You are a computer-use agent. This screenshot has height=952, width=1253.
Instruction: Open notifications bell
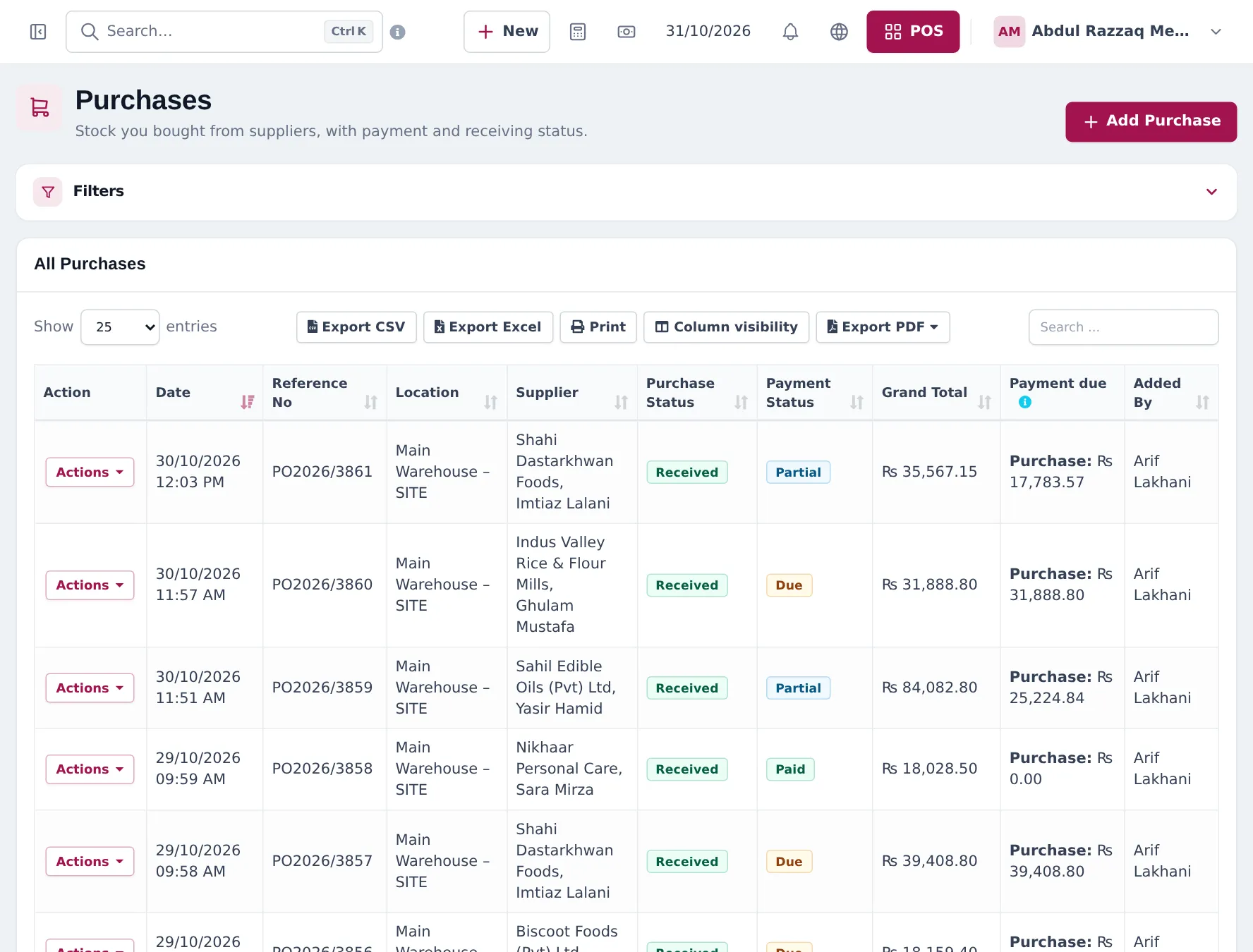tap(790, 32)
